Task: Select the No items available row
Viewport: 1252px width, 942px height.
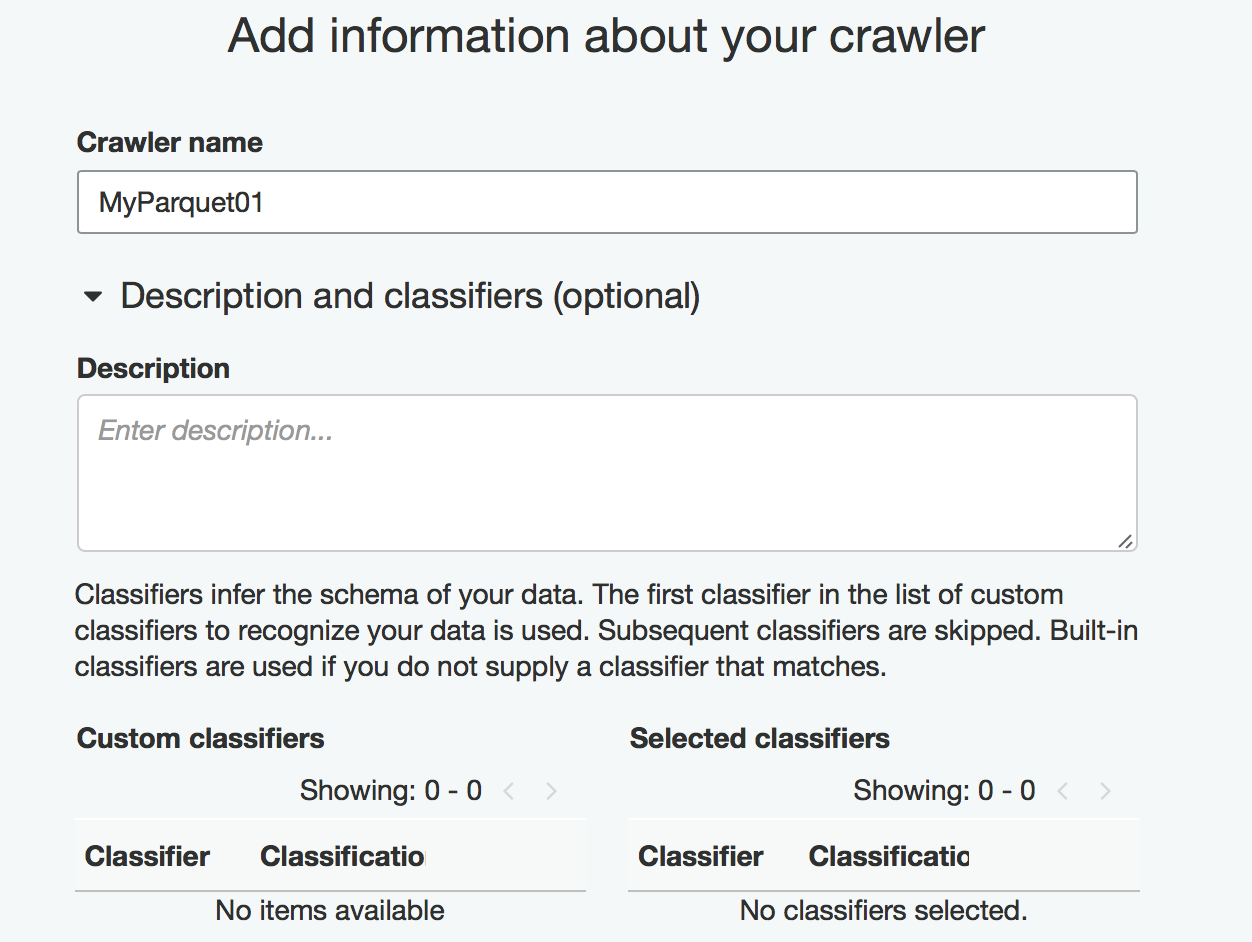Action: tap(330, 911)
